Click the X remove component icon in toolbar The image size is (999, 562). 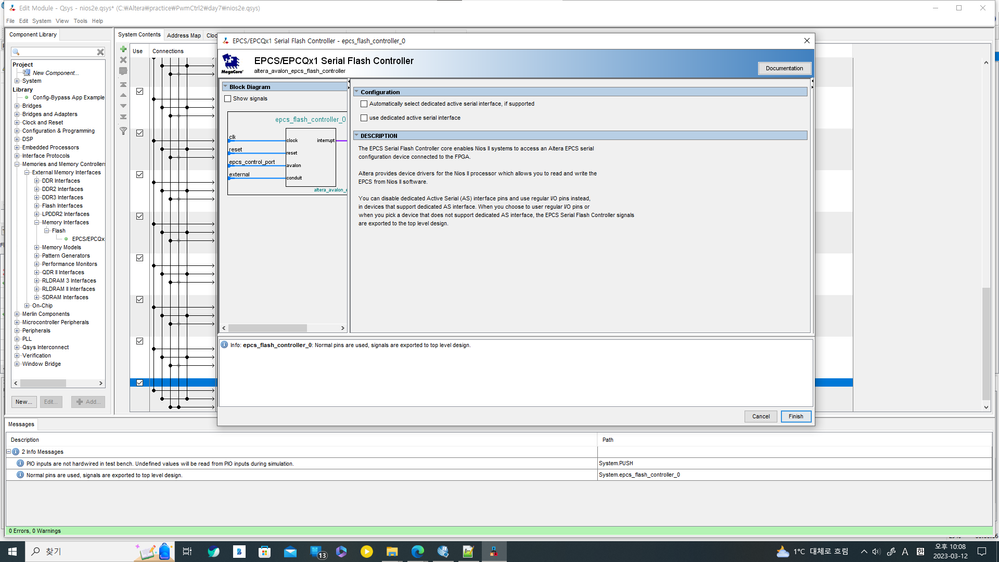[x=123, y=60]
